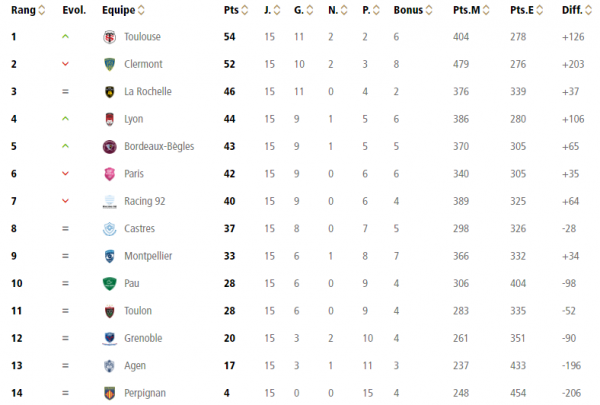Click the Pau team green logo
The height and width of the screenshot is (405, 600).
tap(109, 283)
